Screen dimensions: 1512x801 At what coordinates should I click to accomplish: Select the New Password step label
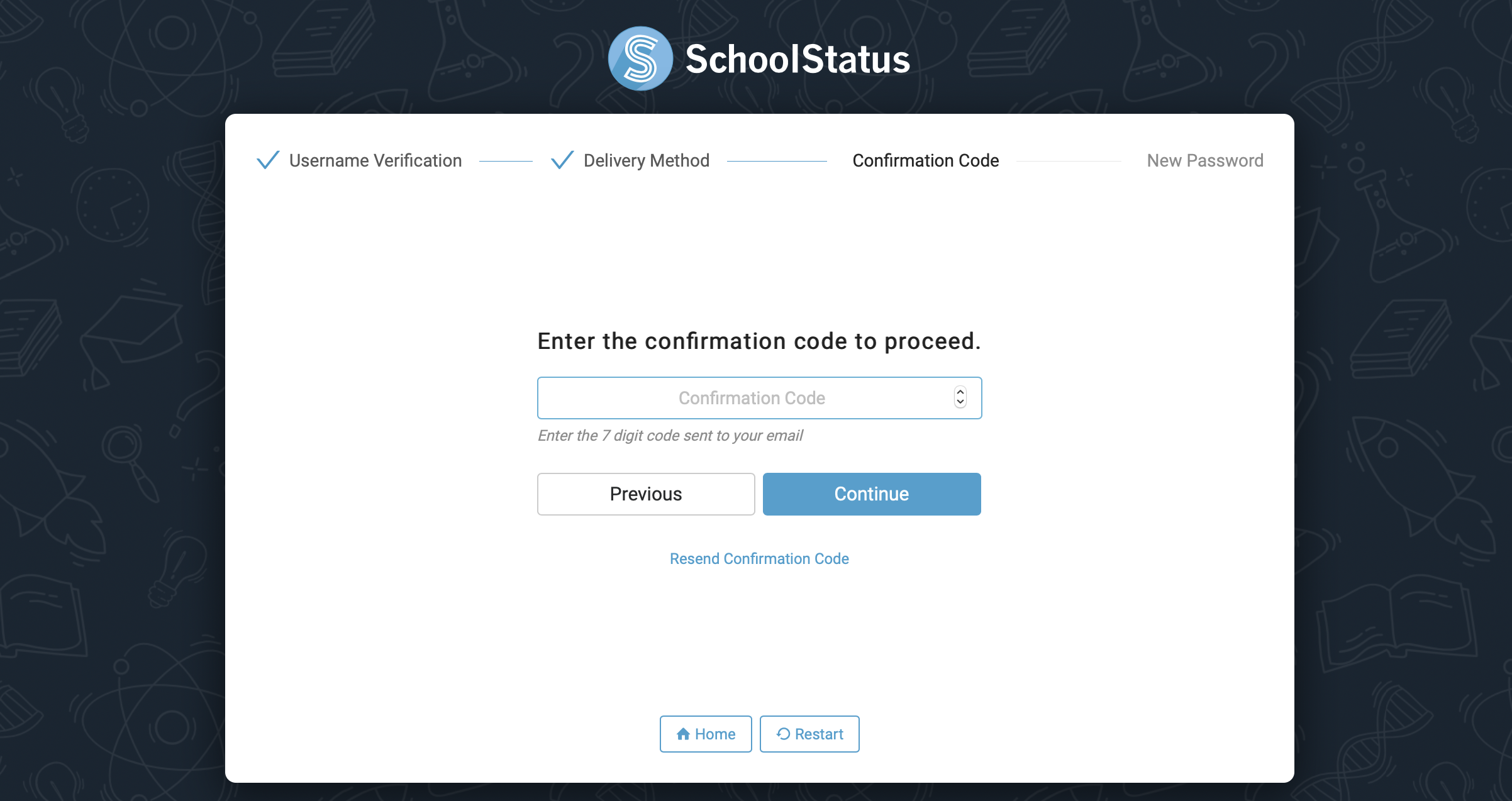(x=1205, y=161)
